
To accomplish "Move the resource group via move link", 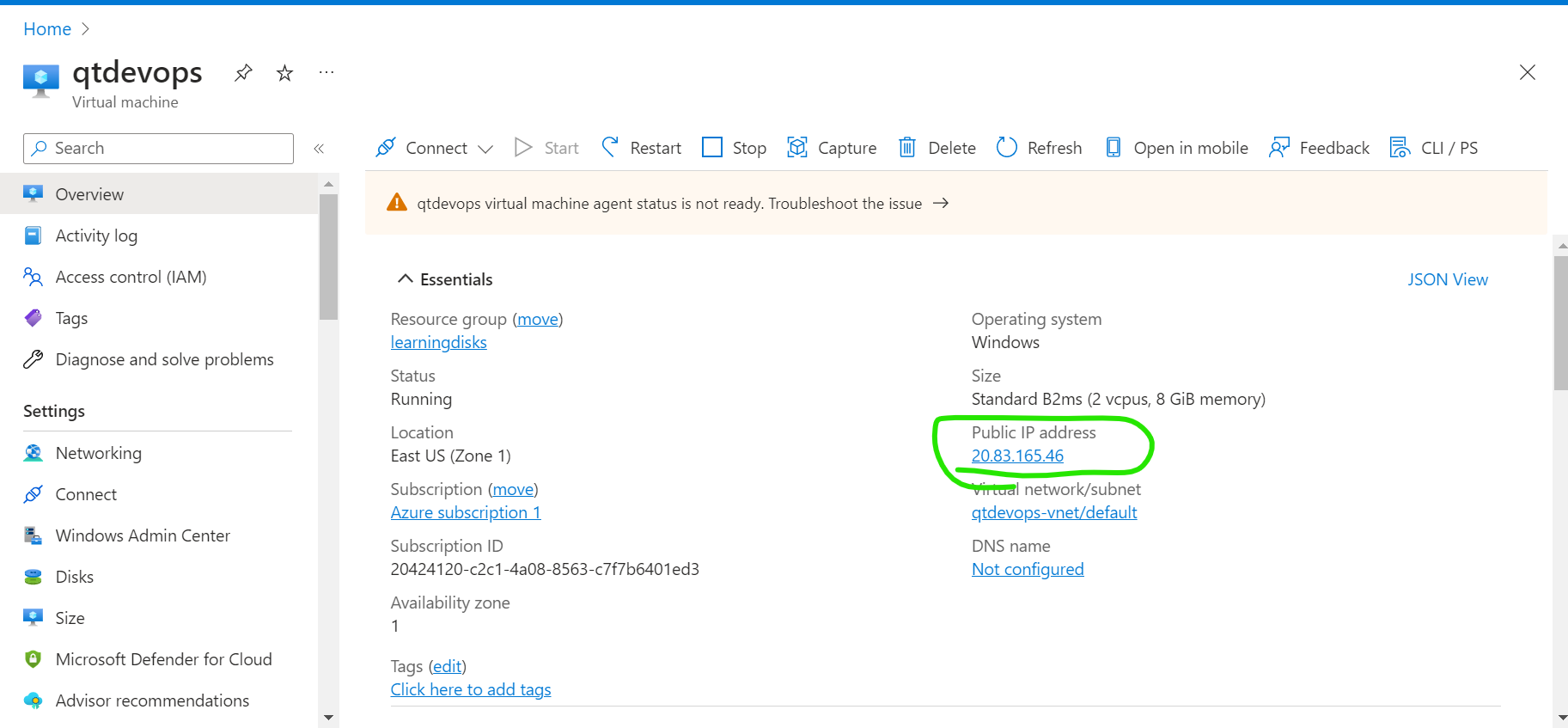I will (538, 319).
